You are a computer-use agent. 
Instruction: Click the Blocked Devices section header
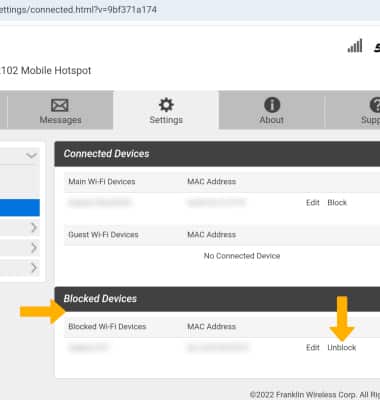point(217,299)
